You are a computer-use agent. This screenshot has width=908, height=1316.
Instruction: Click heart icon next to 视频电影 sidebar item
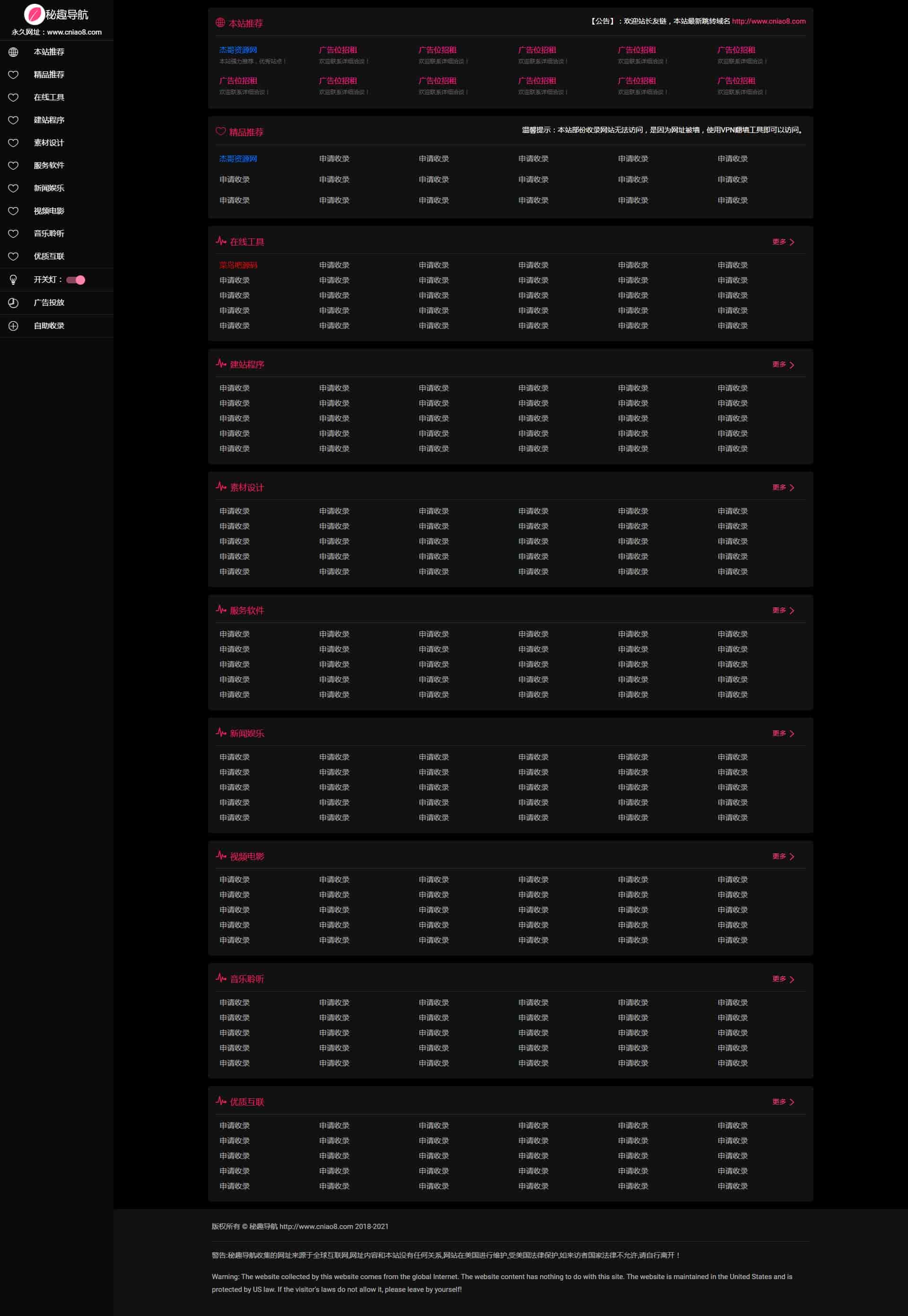(x=13, y=211)
